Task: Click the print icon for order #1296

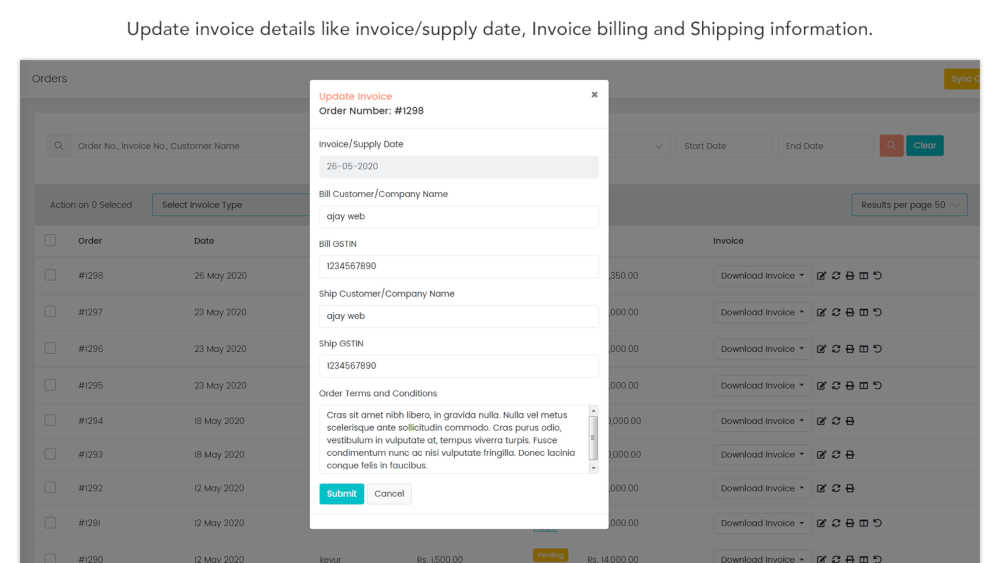Action: tap(849, 349)
